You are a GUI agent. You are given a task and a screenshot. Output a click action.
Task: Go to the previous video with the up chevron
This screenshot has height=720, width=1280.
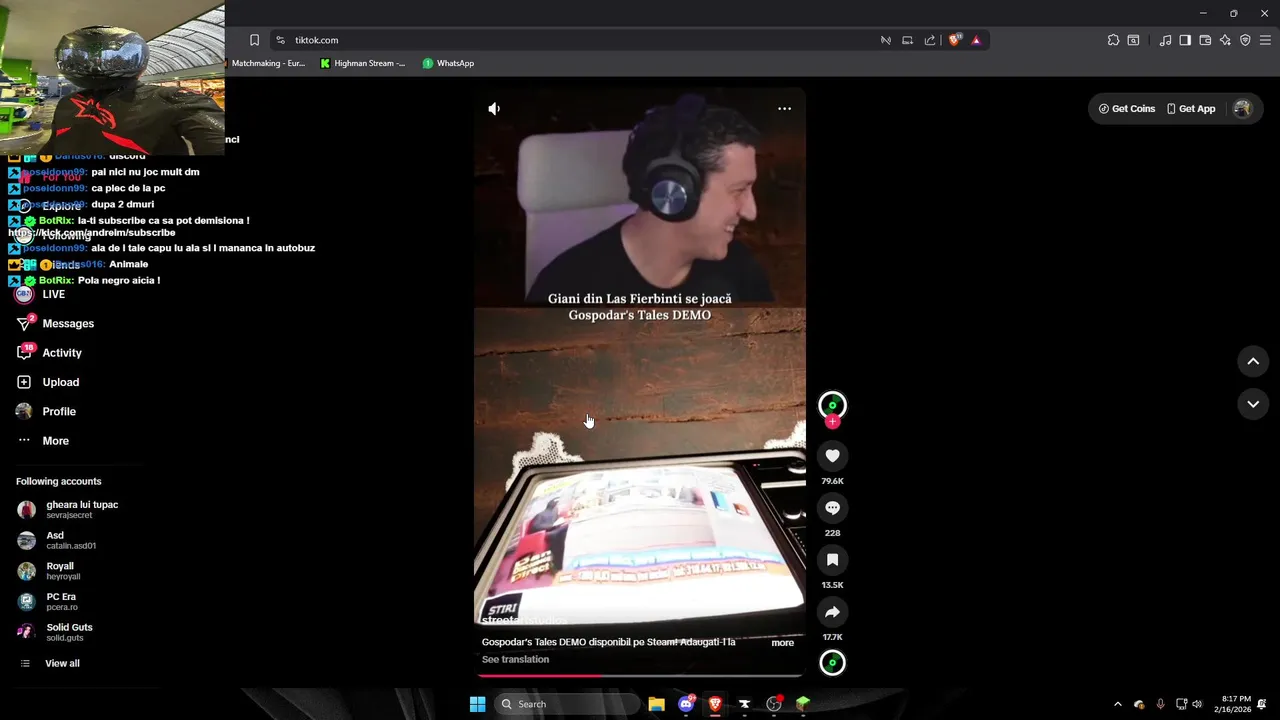[1253, 361]
